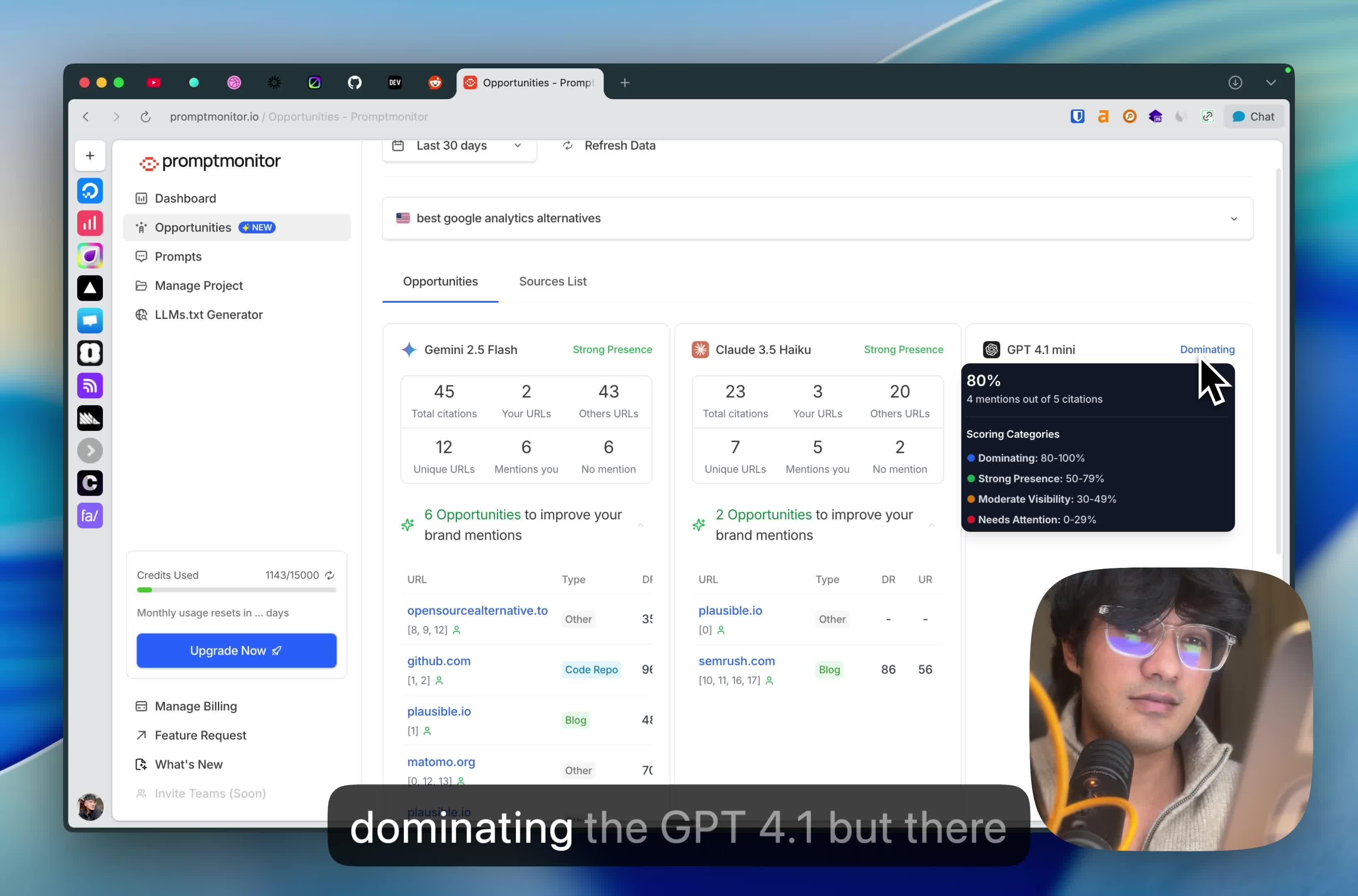This screenshot has height=896, width=1358.
Task: Open the browser downloads icon
Action: click(x=1235, y=83)
